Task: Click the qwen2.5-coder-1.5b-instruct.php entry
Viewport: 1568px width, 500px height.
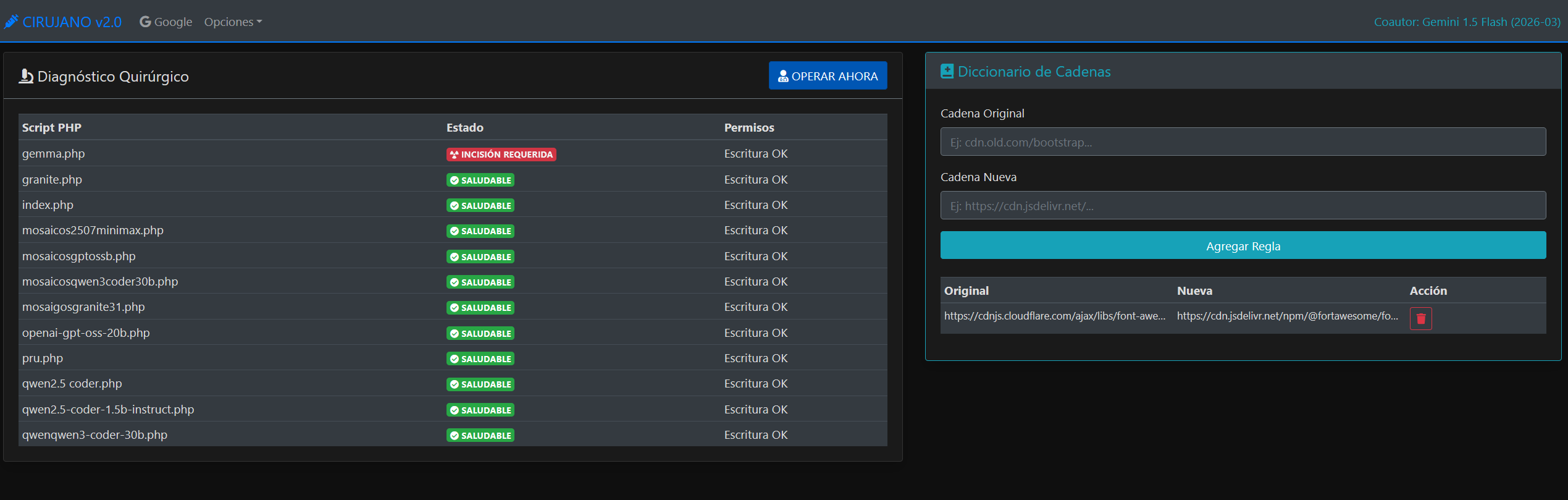Action: pyautogui.click(x=108, y=409)
